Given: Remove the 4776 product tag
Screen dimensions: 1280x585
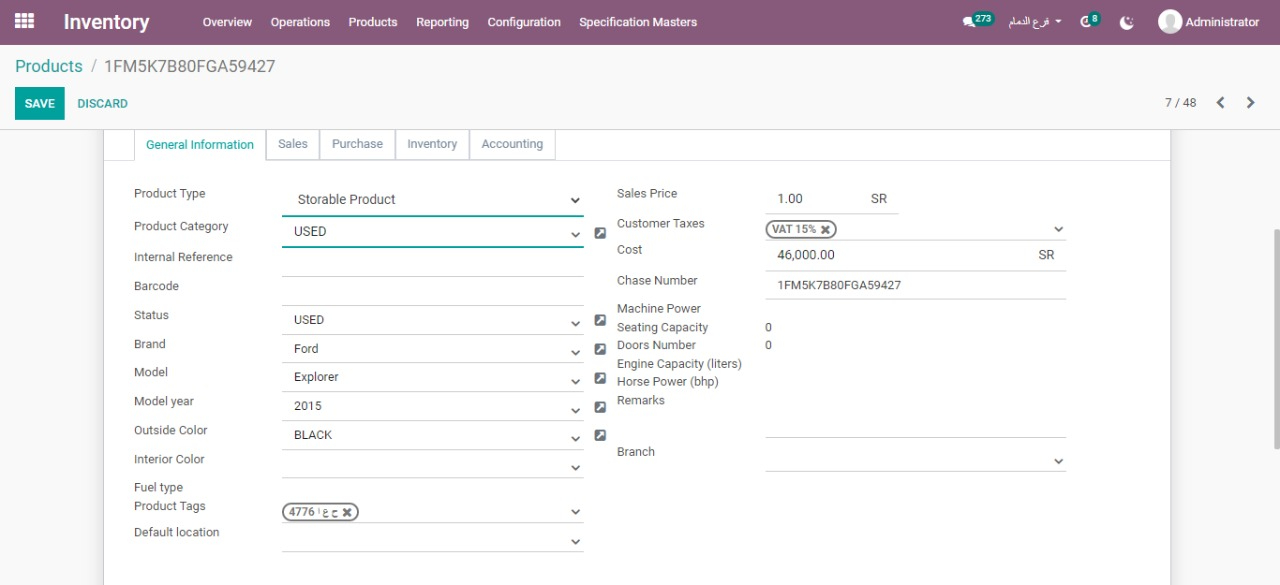Looking at the screenshot, I should click(x=347, y=512).
